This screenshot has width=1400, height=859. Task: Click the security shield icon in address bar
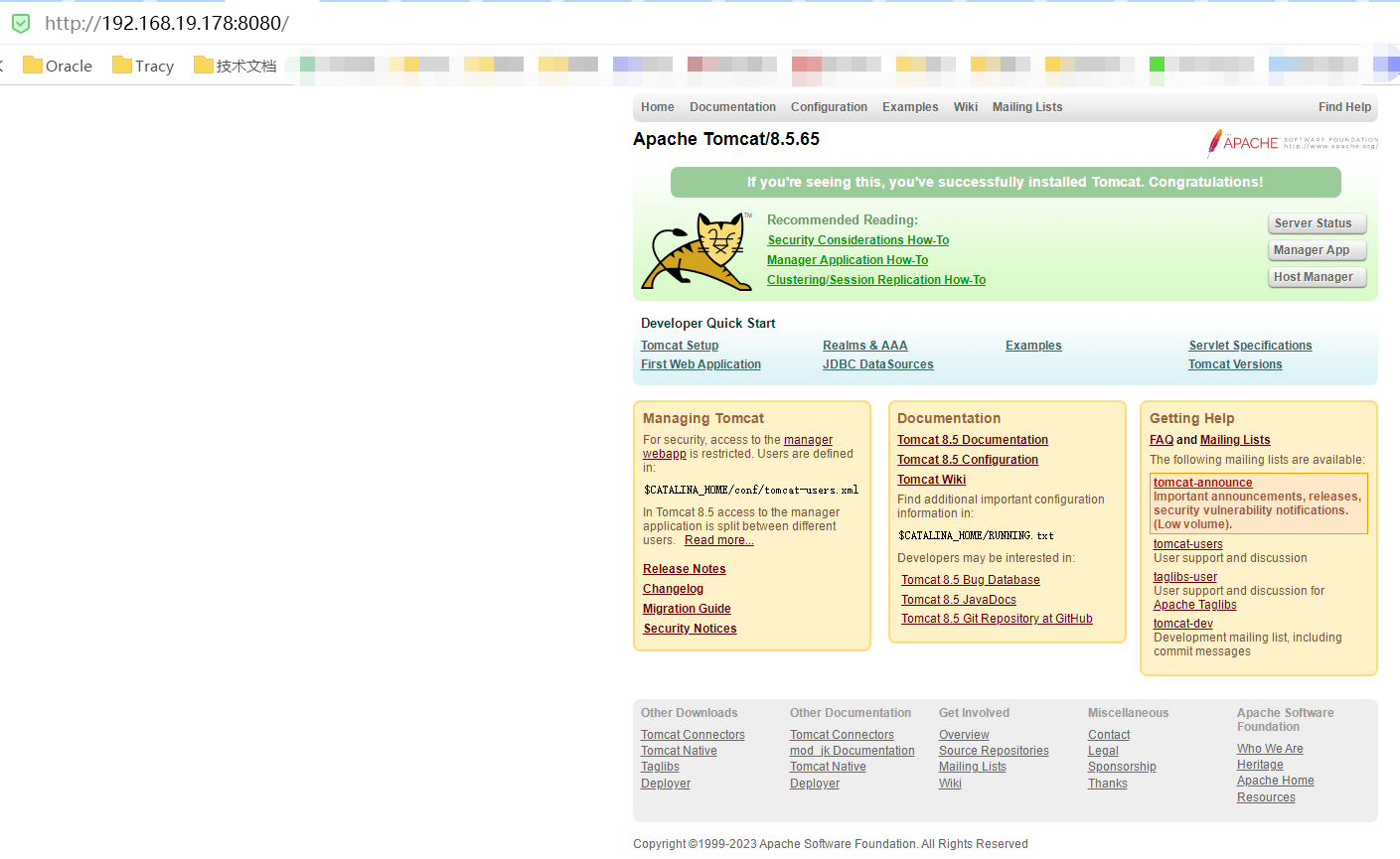[x=20, y=23]
